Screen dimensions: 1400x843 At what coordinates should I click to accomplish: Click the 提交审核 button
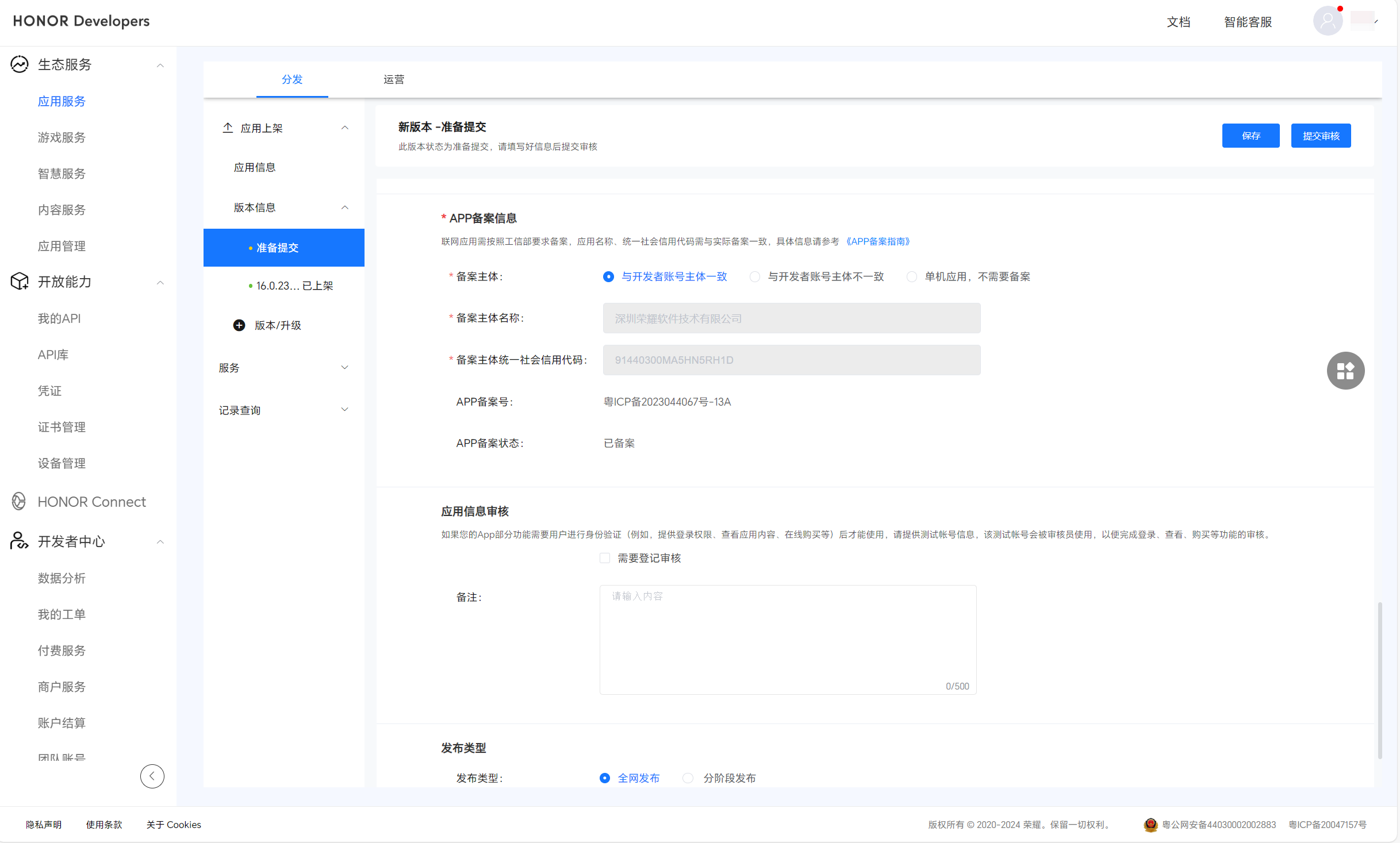[x=1321, y=136]
